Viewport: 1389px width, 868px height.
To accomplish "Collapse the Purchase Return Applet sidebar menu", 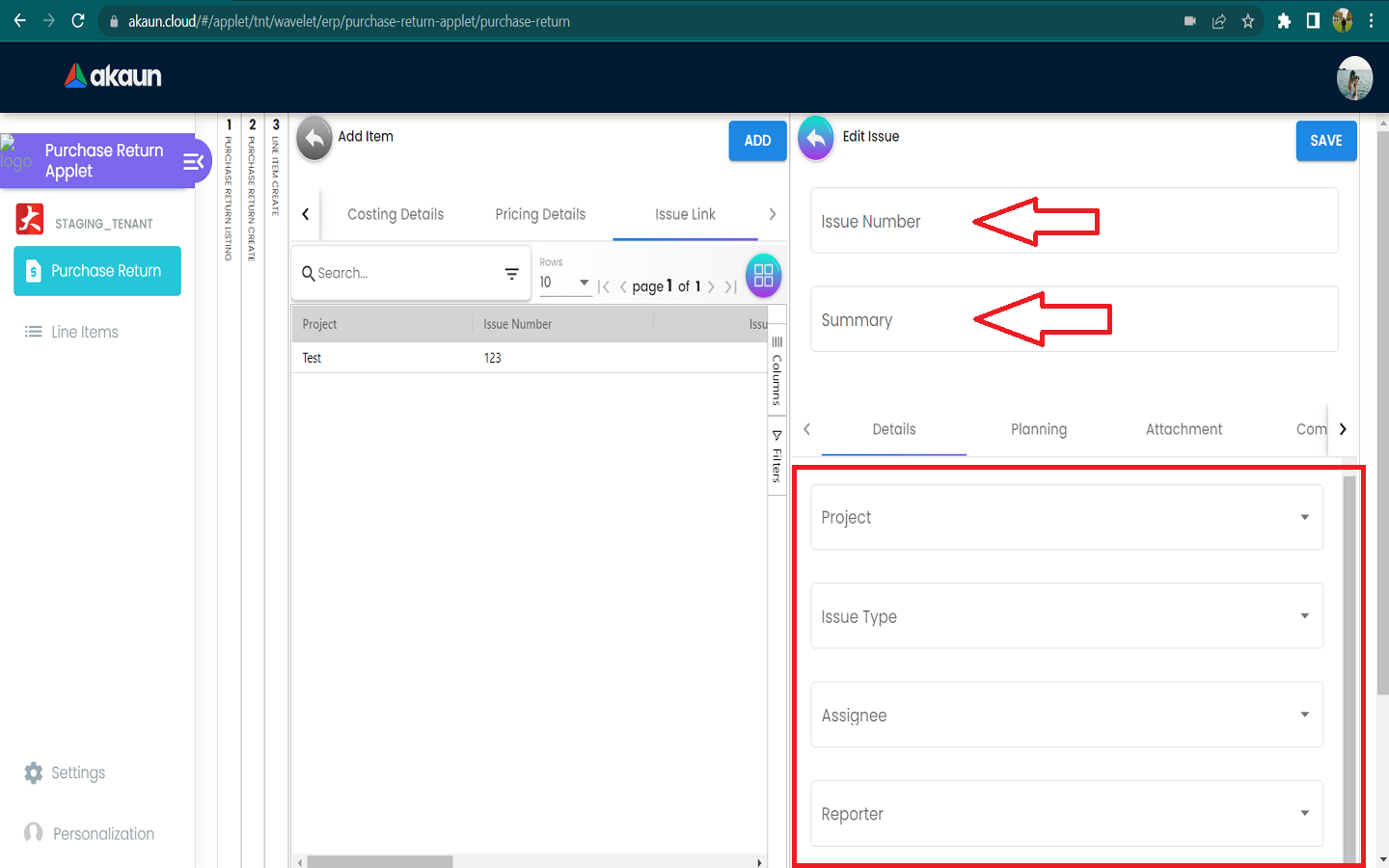I will pyautogui.click(x=194, y=161).
